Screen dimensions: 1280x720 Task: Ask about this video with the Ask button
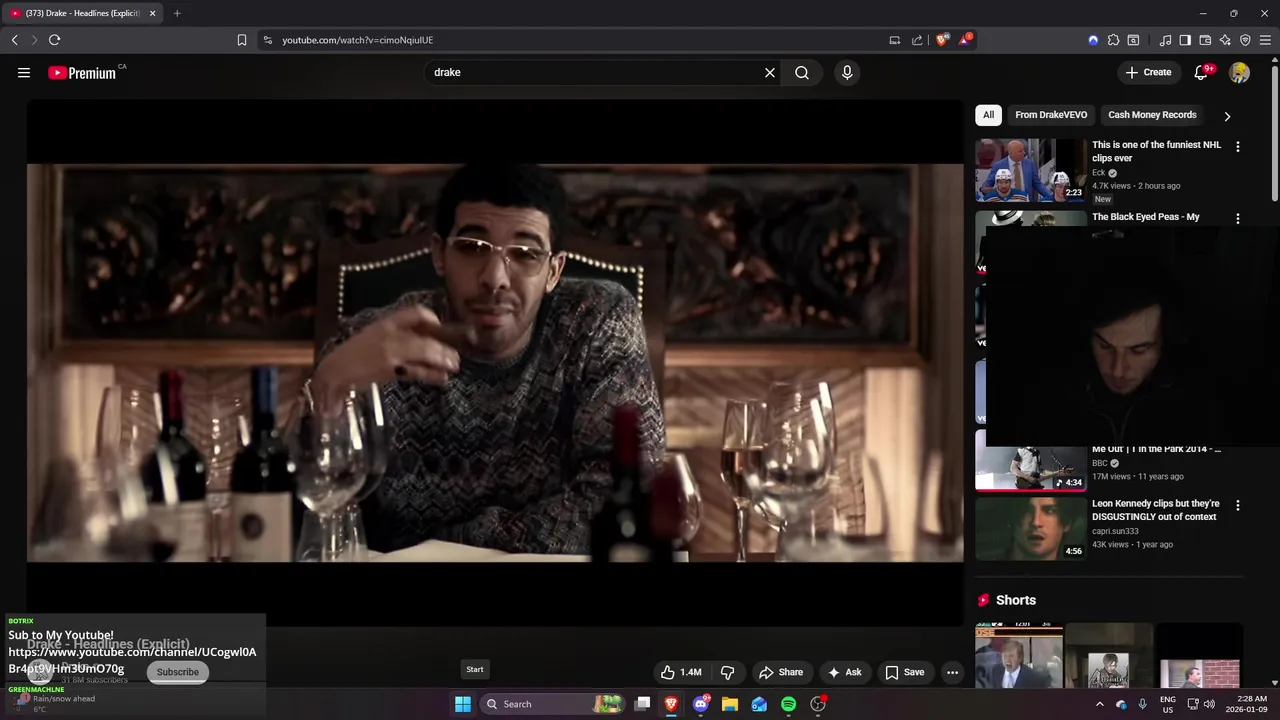tap(844, 672)
